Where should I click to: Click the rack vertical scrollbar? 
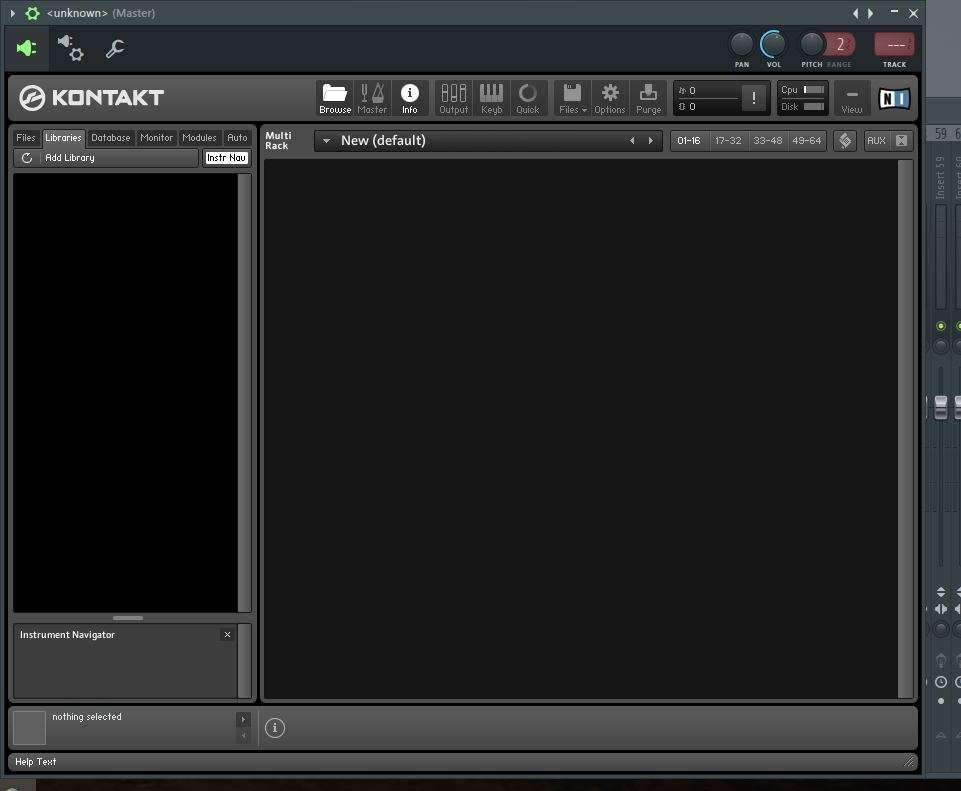point(905,428)
